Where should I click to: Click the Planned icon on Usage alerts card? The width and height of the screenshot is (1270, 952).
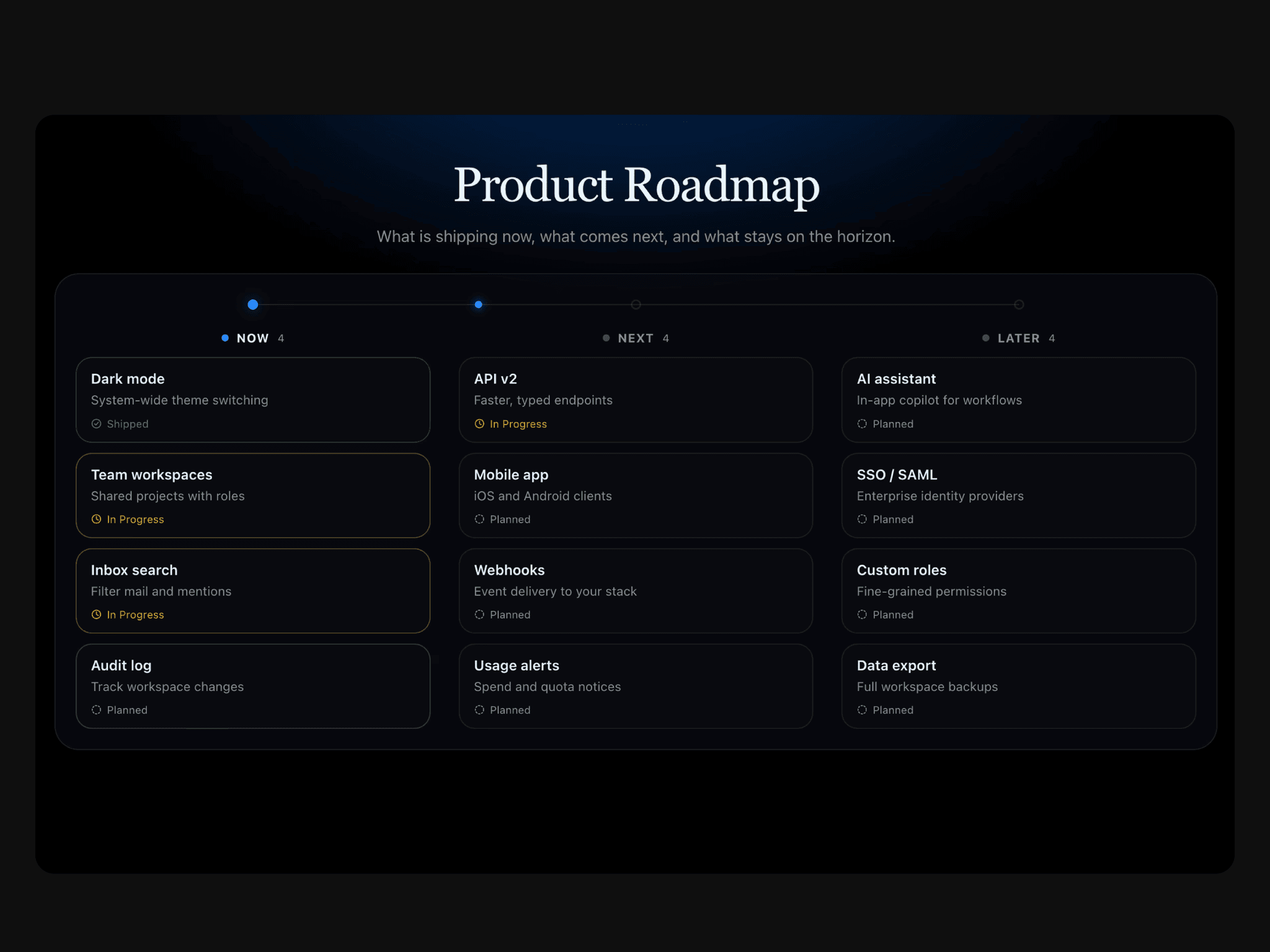[x=479, y=710]
